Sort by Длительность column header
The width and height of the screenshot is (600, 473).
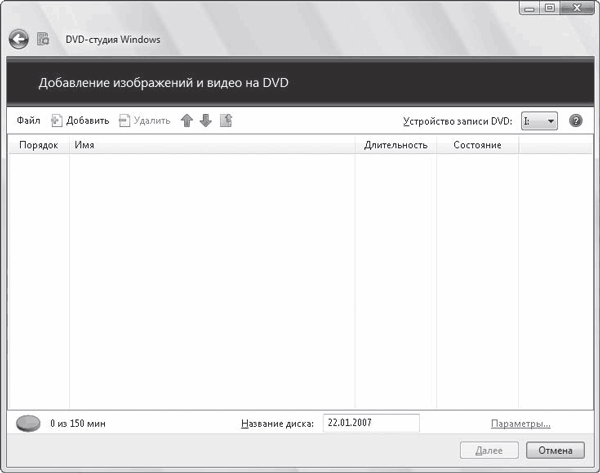(396, 145)
